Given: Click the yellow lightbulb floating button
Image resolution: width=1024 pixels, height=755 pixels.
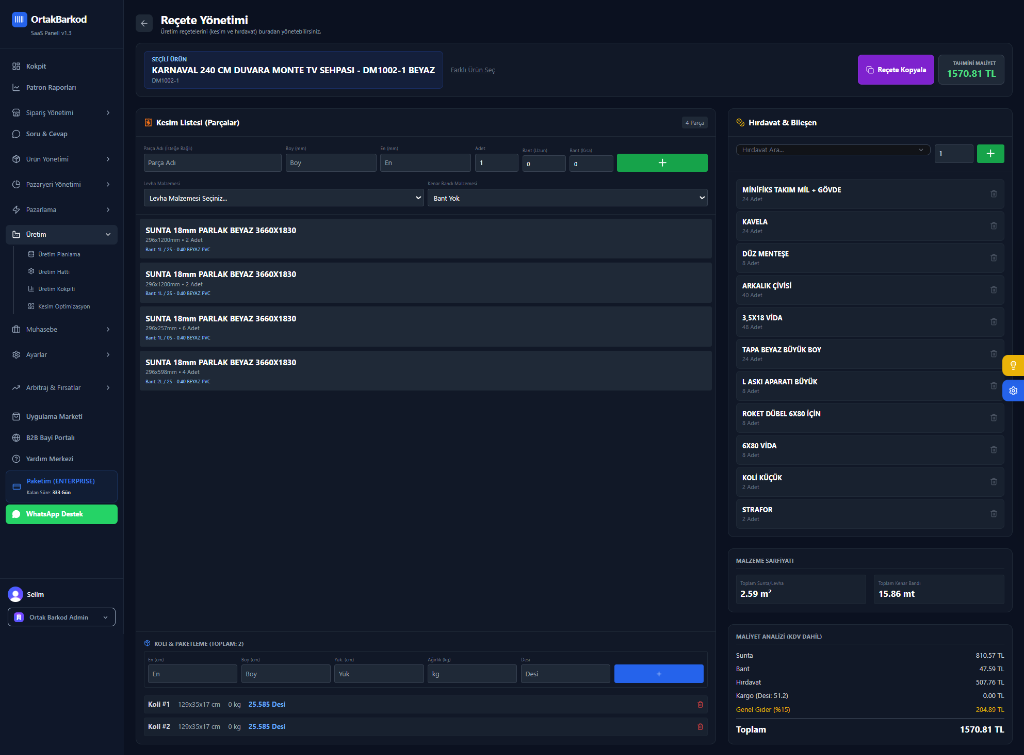Looking at the screenshot, I should (x=1012, y=366).
